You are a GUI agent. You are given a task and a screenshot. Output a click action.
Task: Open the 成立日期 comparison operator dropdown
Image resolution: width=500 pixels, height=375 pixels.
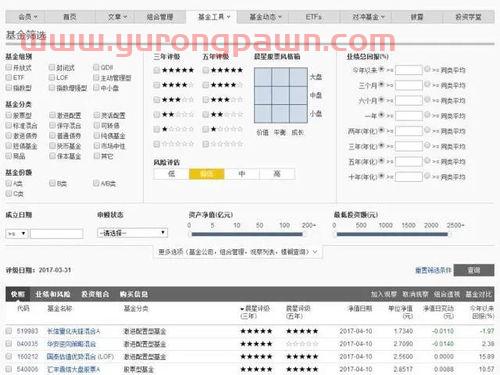coord(17,233)
